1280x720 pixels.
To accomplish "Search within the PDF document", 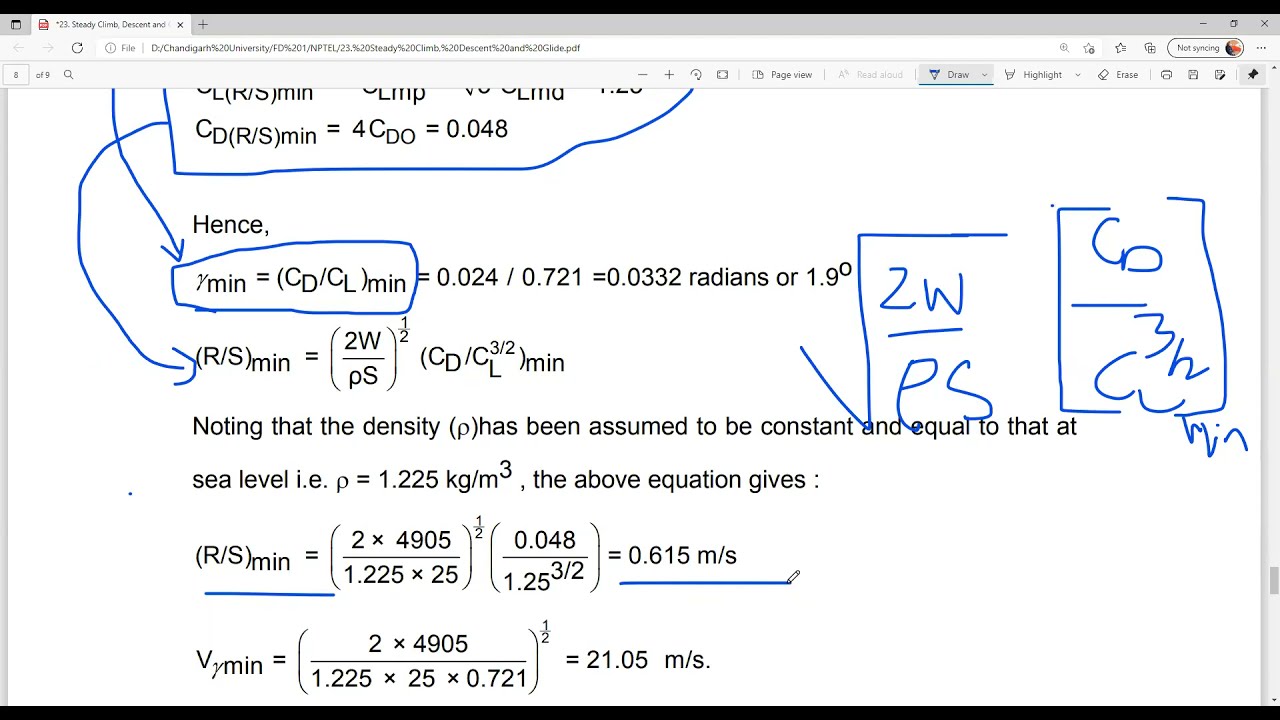I will pos(68,75).
